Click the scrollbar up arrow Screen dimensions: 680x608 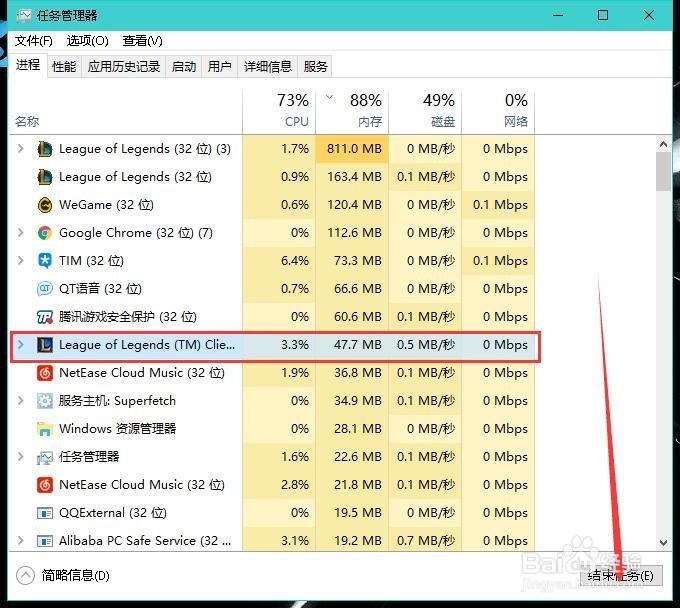pos(663,144)
